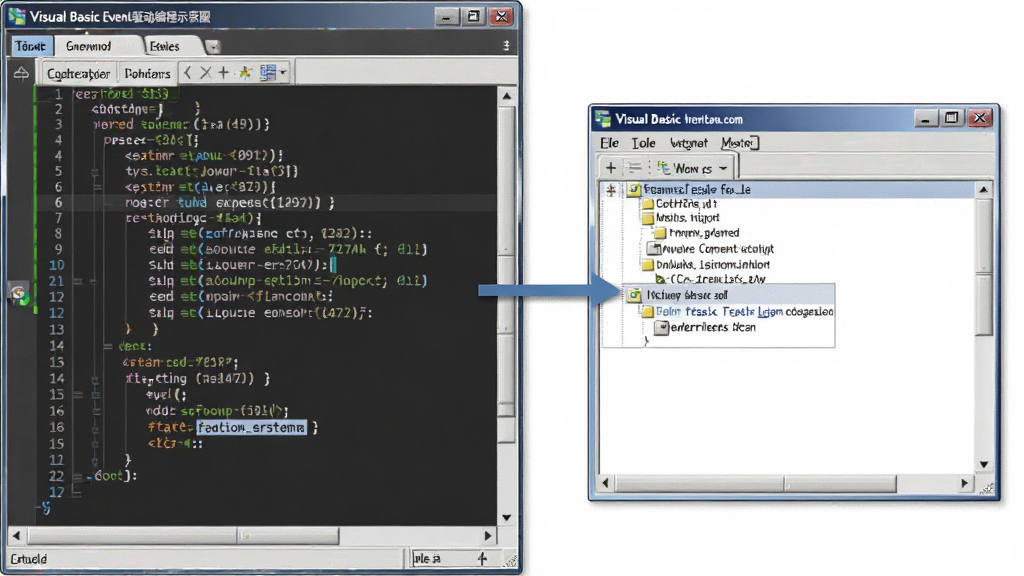Click the lines icon in the right window toolbar
Viewport: 1024px width, 576px height.
point(633,168)
